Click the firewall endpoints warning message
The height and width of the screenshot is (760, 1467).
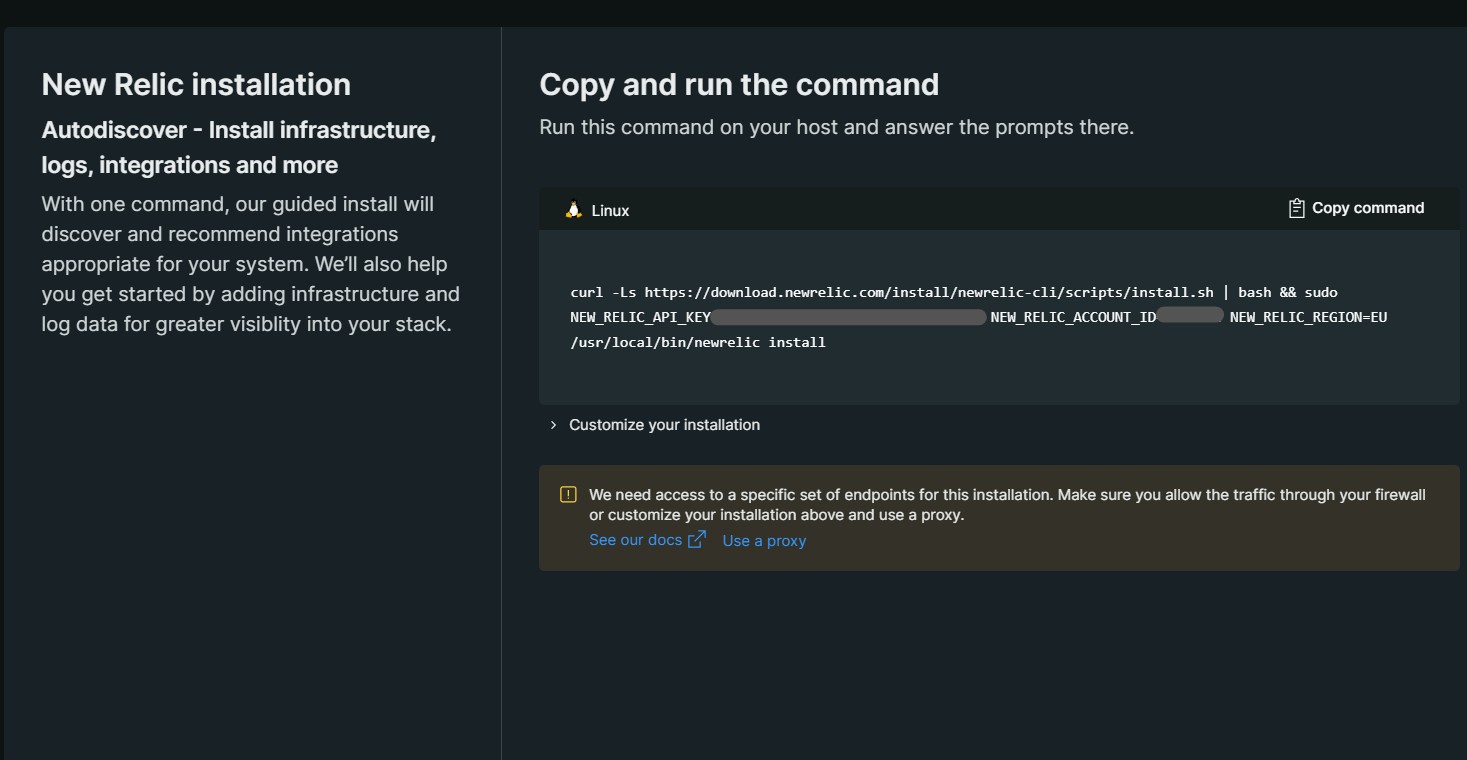tap(1007, 505)
